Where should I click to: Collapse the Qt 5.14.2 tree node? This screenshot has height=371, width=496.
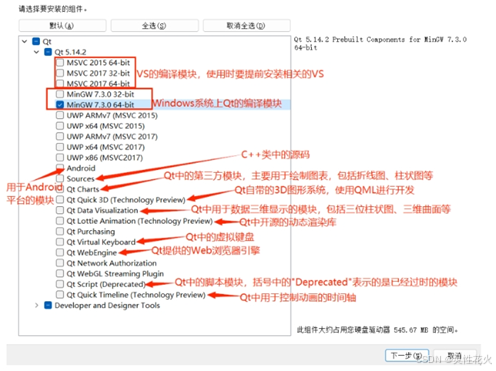(x=37, y=52)
